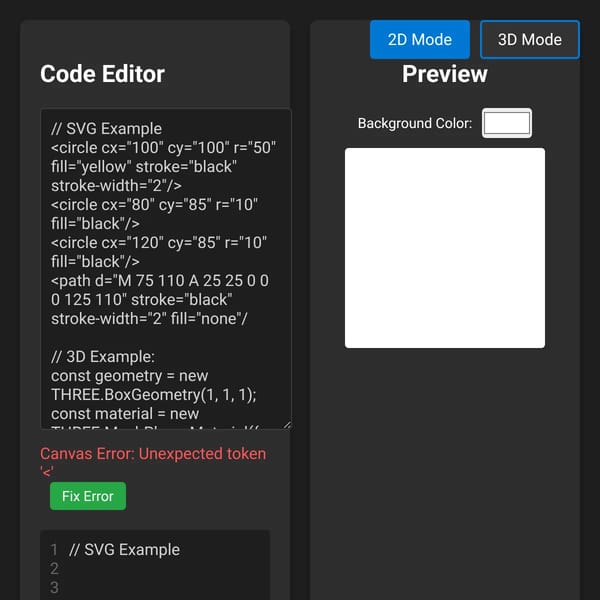Click the 'THREE.BoxGeometry(1, 1, 1);' line
This screenshot has width=600, height=600.
click(x=154, y=395)
